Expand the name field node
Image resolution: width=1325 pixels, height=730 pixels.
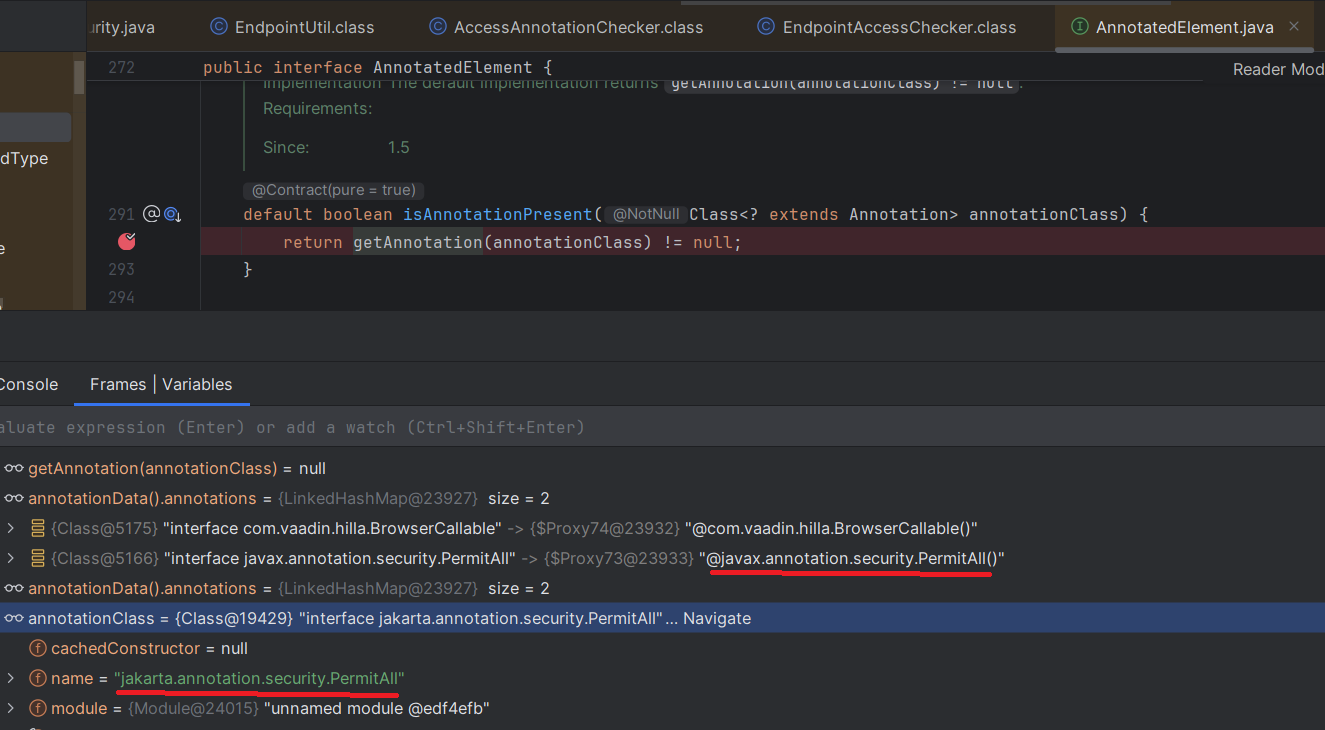(11, 678)
